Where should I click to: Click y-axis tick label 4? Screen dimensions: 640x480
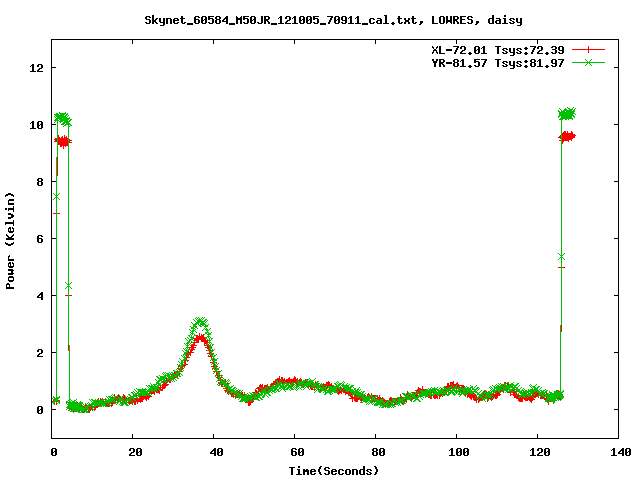40,296
